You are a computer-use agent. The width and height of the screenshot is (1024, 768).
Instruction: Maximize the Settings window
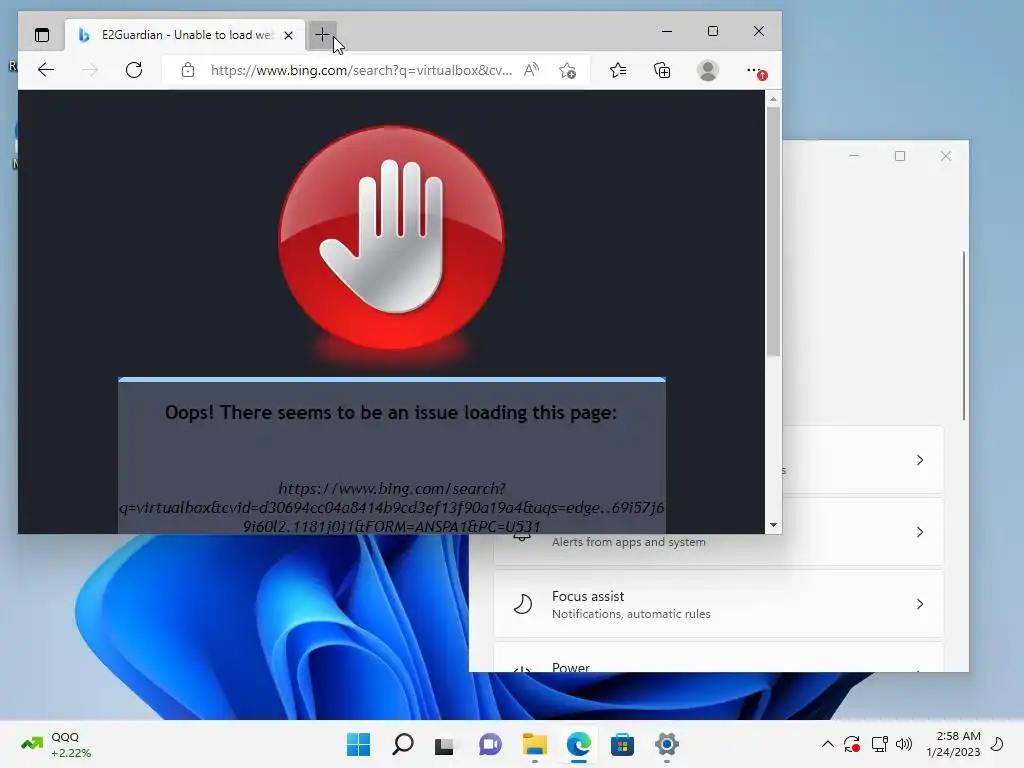coord(900,156)
